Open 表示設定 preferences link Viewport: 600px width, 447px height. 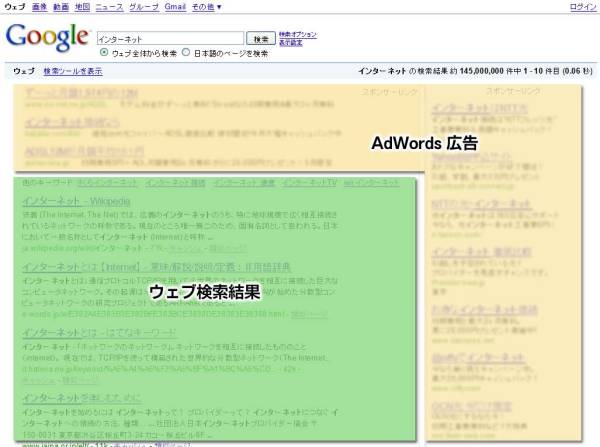click(290, 42)
